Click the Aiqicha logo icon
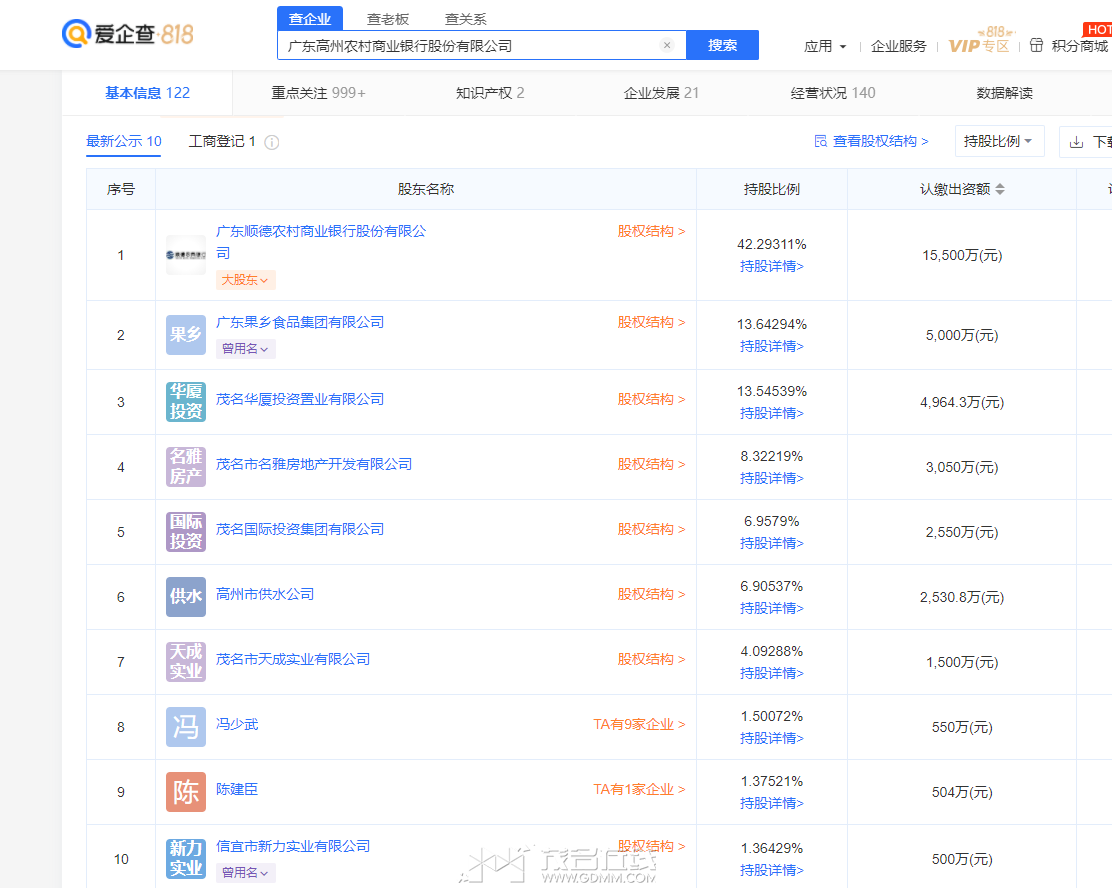Image resolution: width=1112 pixels, height=888 pixels. (76, 33)
